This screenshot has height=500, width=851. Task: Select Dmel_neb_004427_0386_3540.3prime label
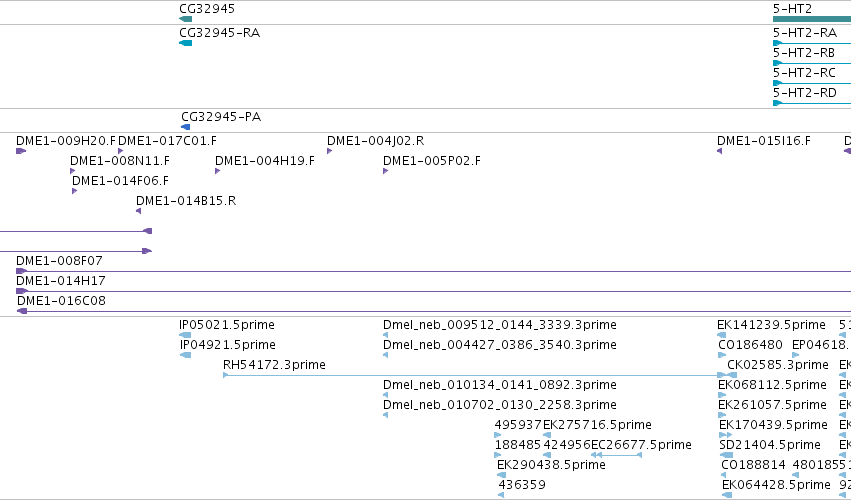tap(500, 345)
